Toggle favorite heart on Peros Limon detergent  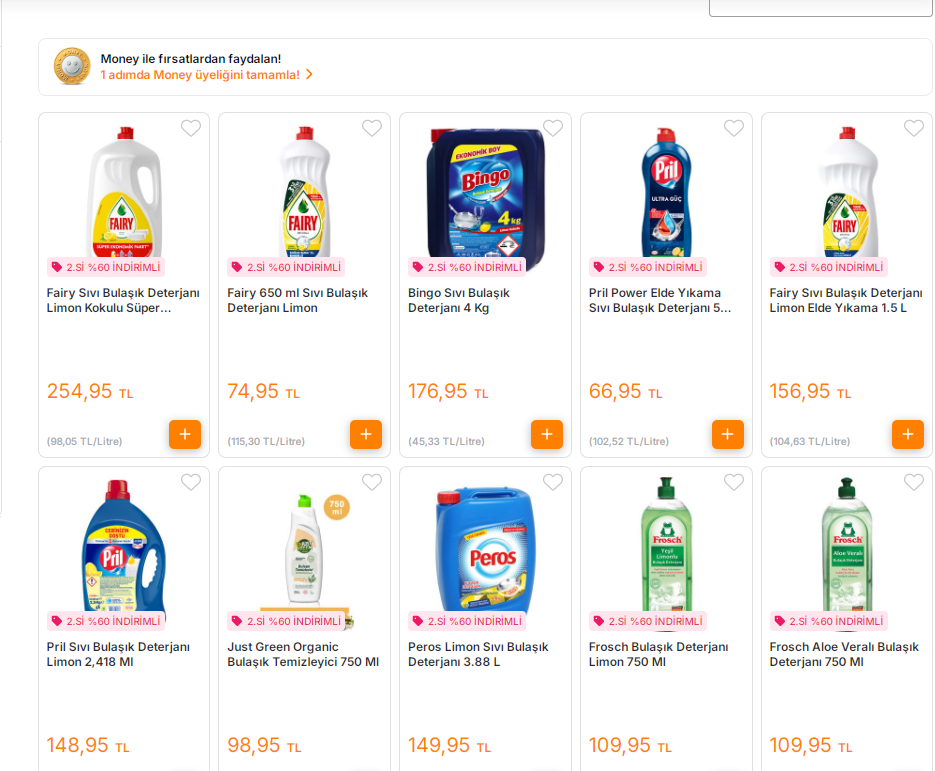pyautogui.click(x=553, y=482)
